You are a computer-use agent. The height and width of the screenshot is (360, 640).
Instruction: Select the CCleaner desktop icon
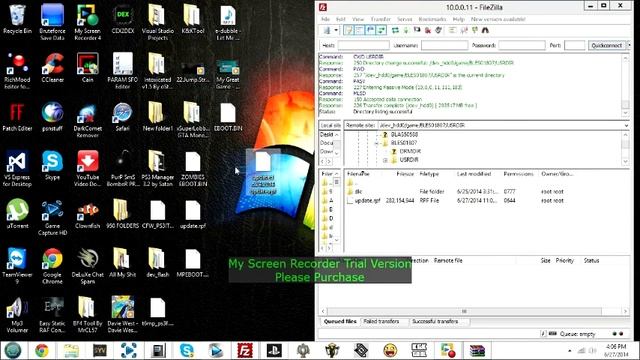[x=52, y=69]
